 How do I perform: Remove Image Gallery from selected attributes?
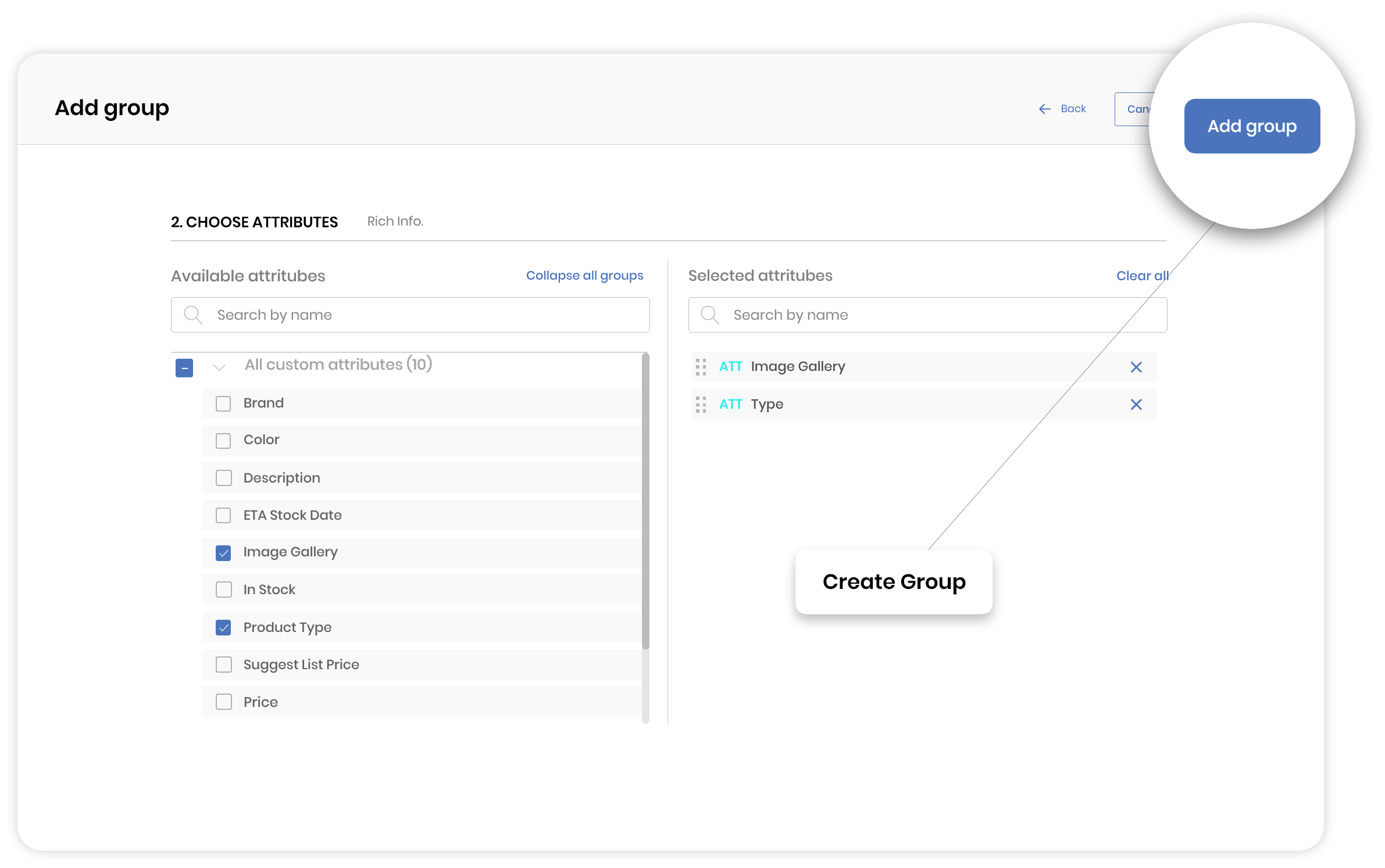[1136, 367]
